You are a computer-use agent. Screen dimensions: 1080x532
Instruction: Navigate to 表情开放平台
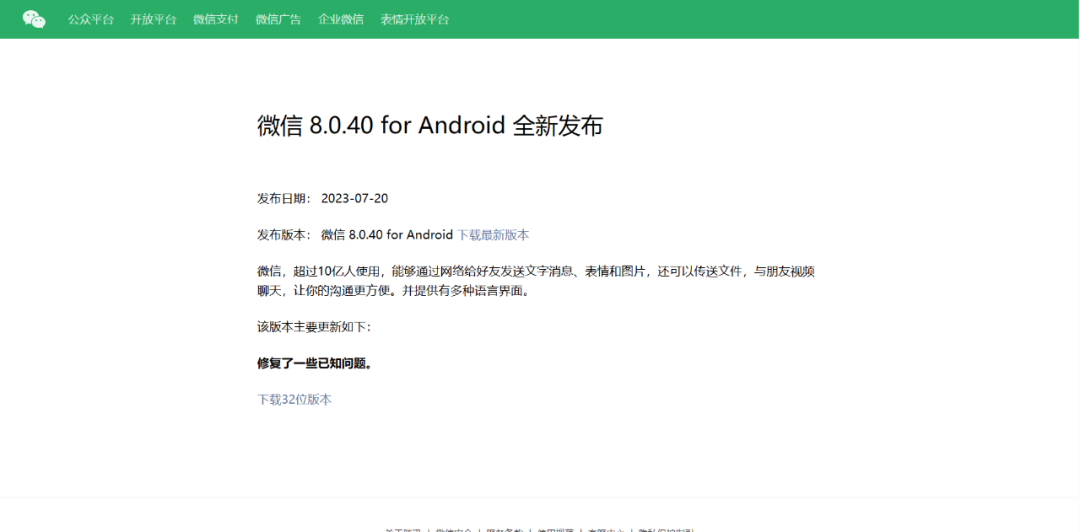click(415, 19)
